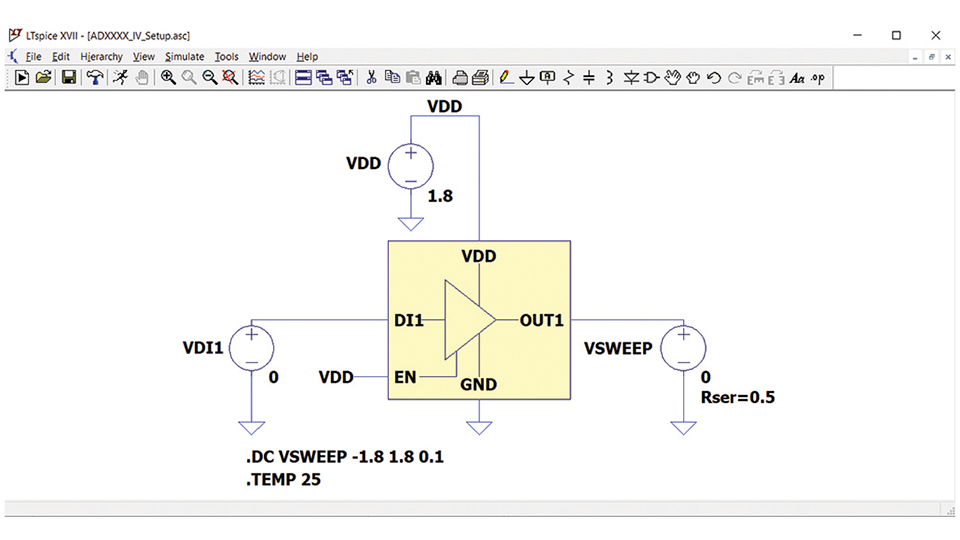This screenshot has height=540, width=960.
Task: Click the rotate icon
Action: click(x=756, y=78)
